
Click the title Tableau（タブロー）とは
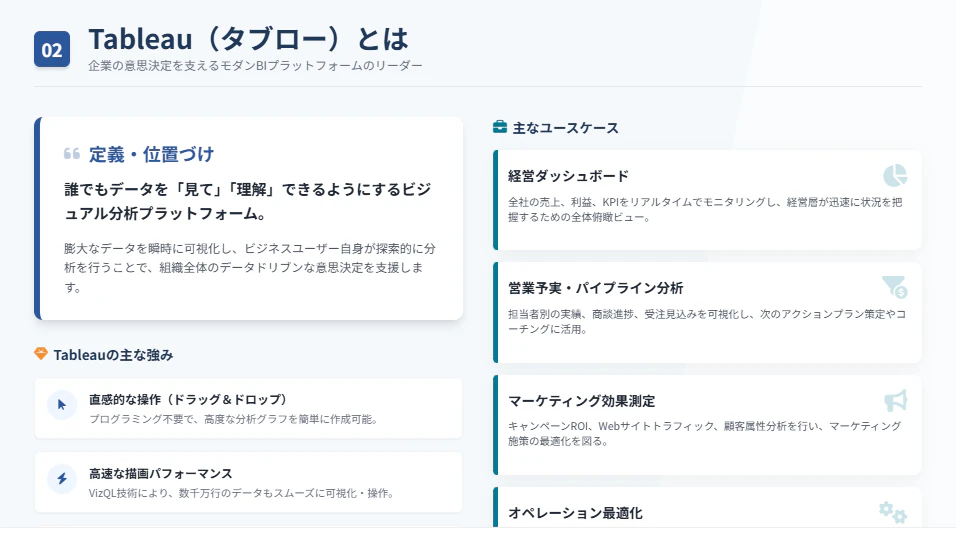pyautogui.click(x=249, y=39)
